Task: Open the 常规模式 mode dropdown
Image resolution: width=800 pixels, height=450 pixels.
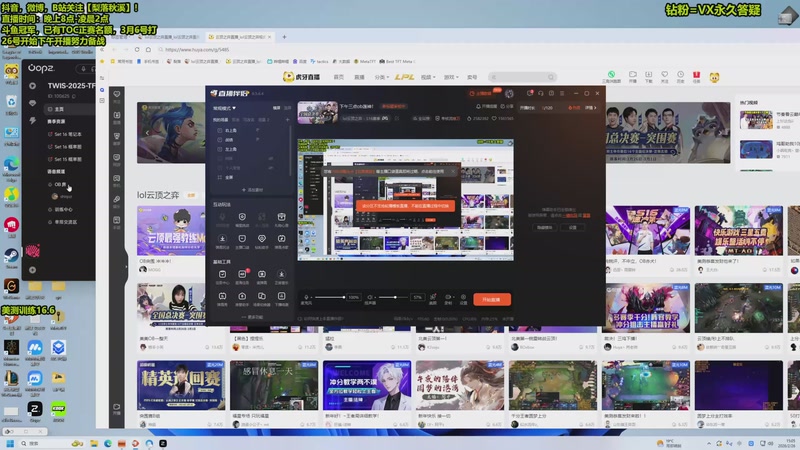Action: (224, 108)
